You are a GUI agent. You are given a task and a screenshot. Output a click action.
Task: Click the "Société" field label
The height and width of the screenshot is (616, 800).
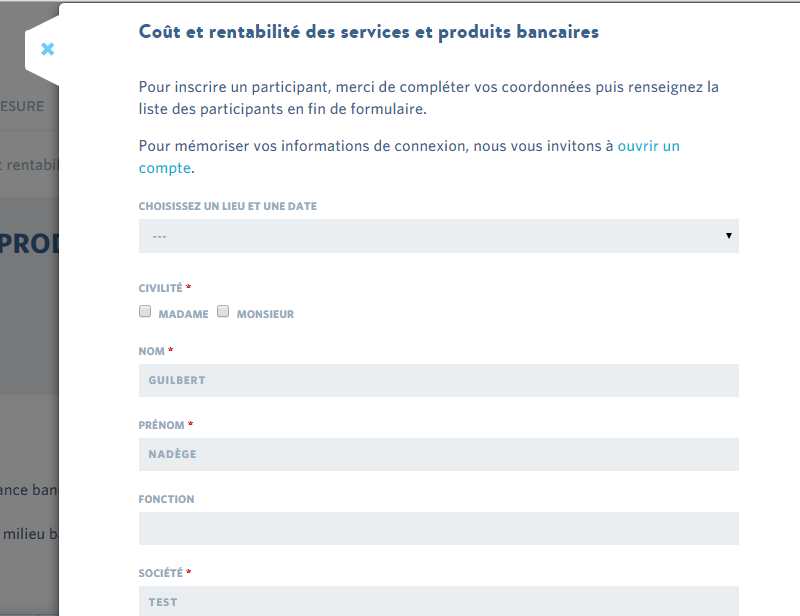(x=160, y=573)
